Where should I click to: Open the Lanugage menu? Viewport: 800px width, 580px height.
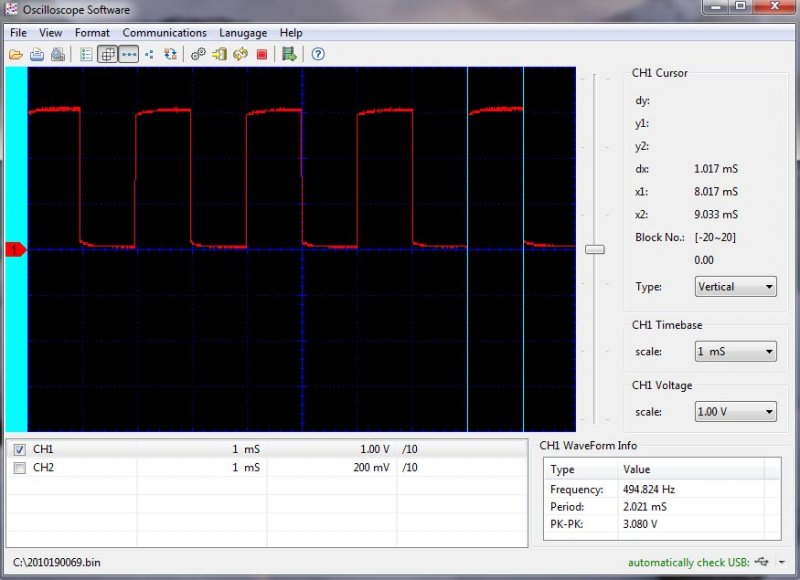click(243, 33)
